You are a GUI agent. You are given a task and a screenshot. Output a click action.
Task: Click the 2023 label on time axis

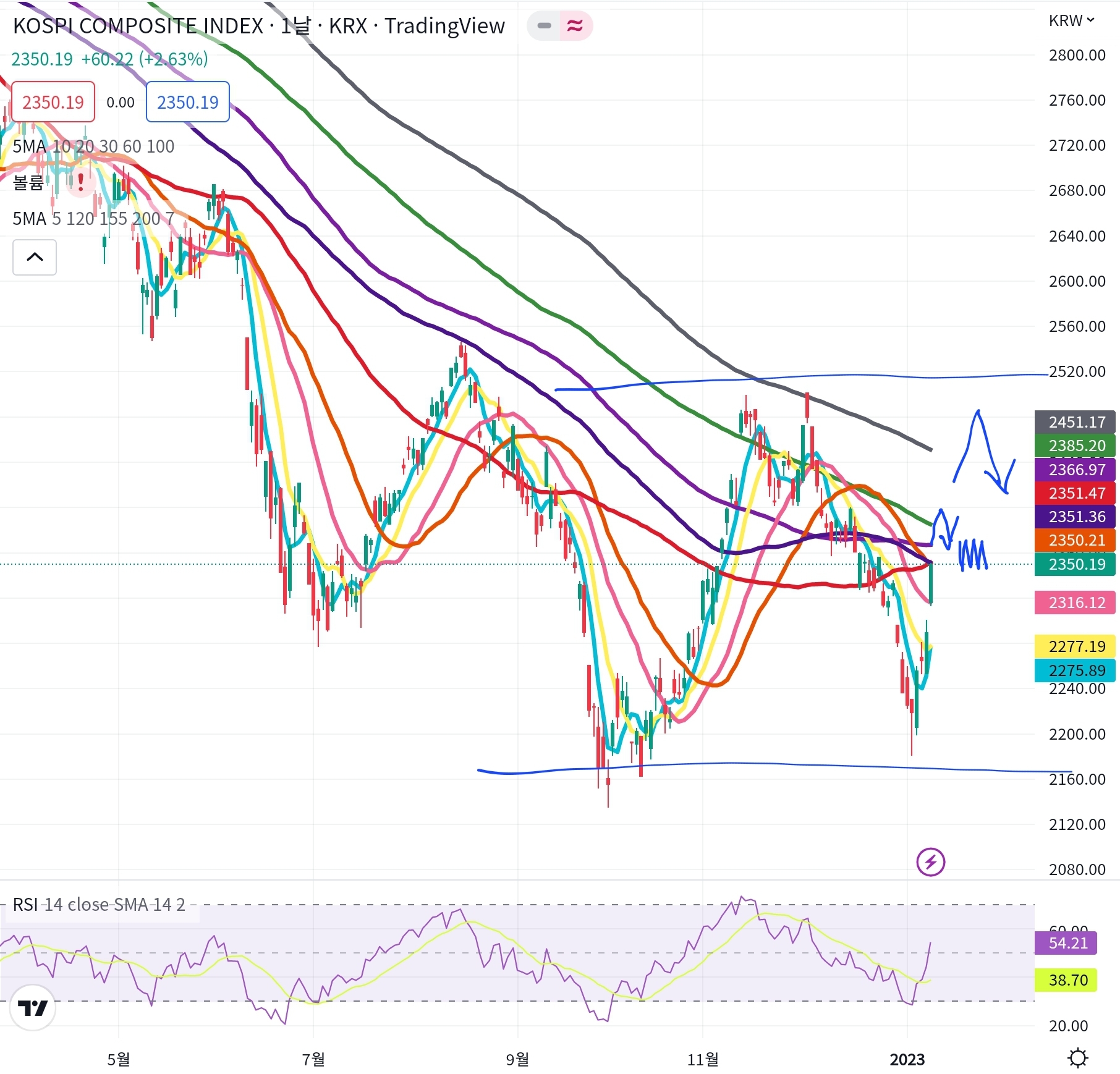coord(907,1059)
